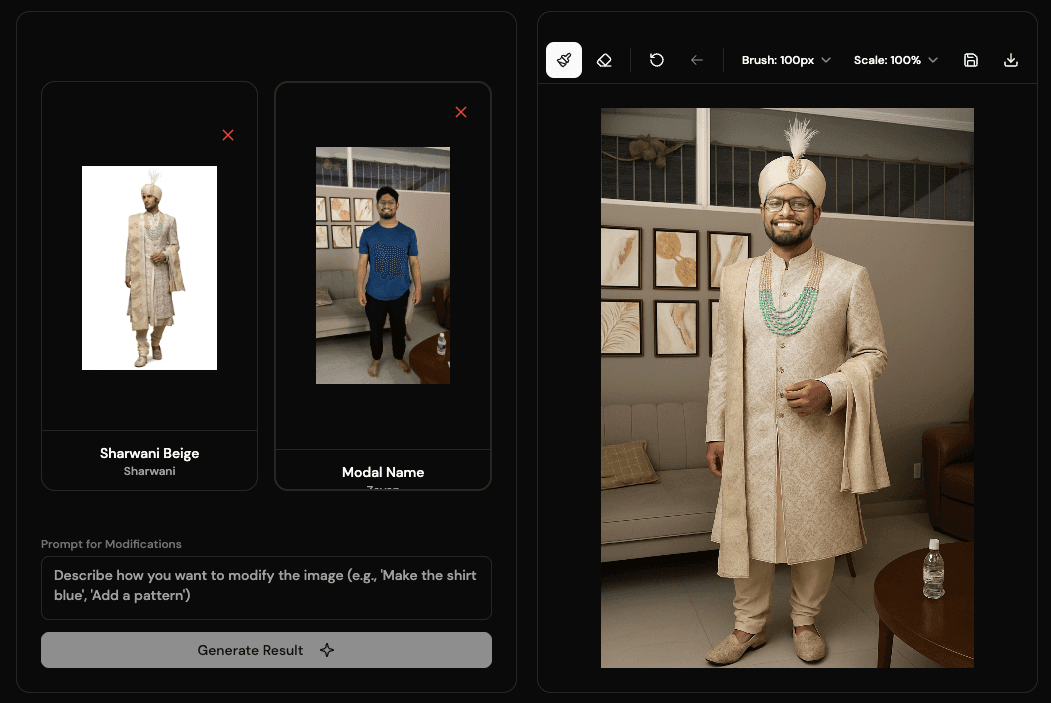Select the Sharwani Beige garment thumbnail
The image size is (1051, 703).
pos(149,268)
